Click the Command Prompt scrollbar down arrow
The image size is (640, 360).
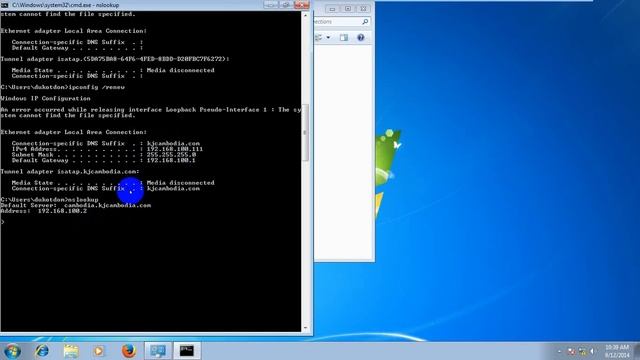[x=305, y=328]
